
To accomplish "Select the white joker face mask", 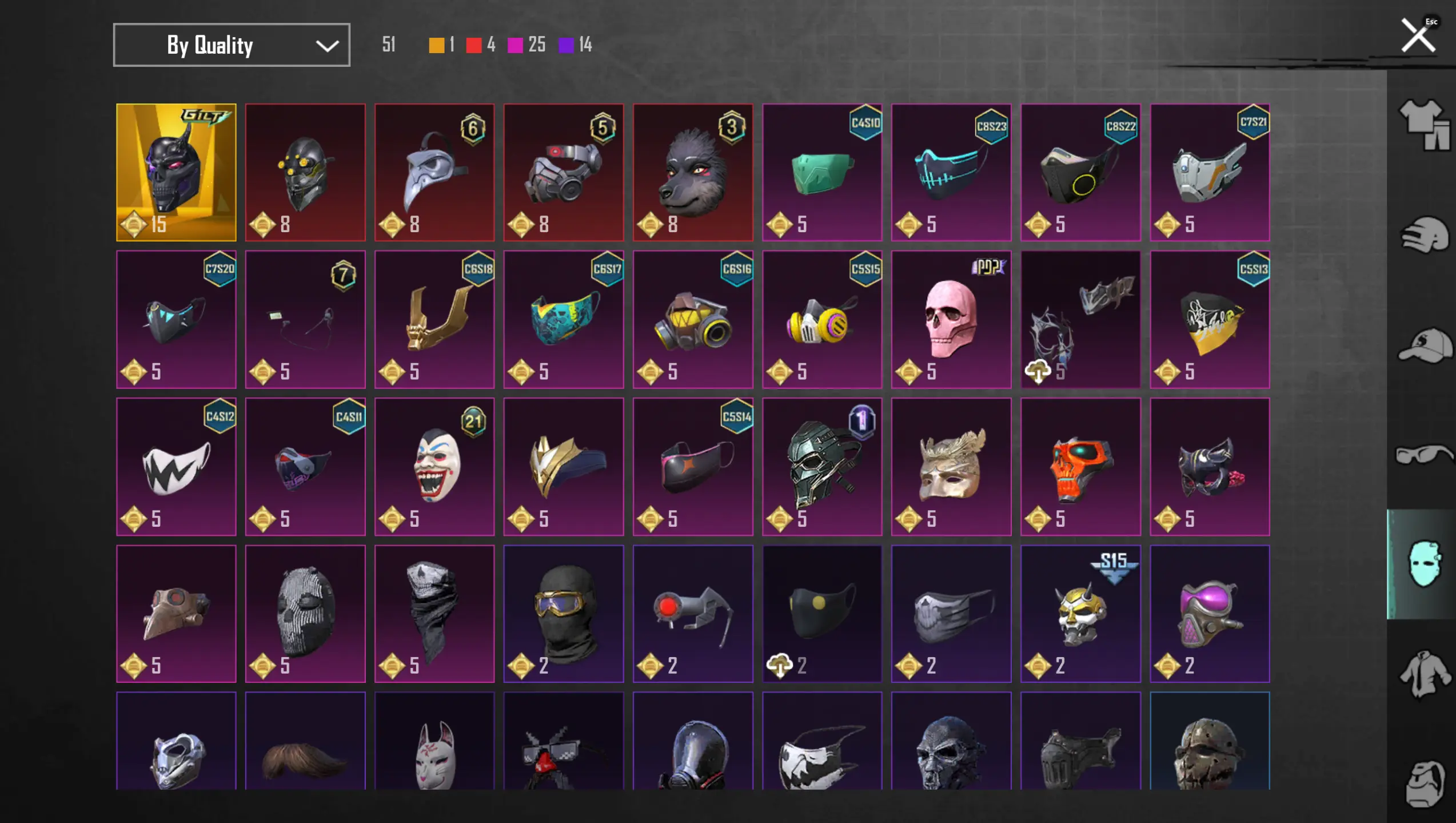I will click(434, 467).
